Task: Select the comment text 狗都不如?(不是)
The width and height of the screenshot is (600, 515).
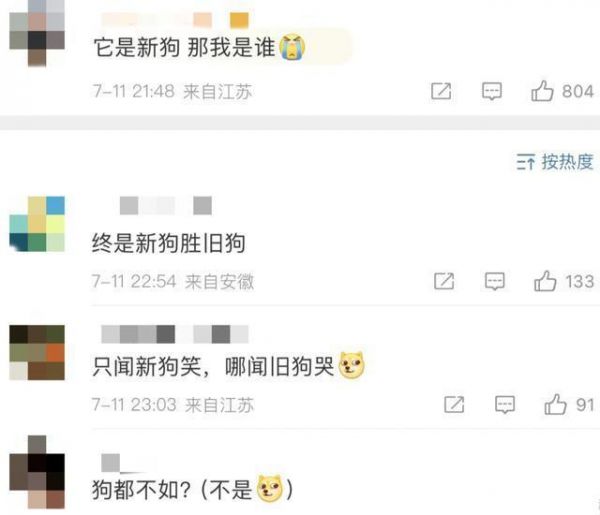Action: 192,489
